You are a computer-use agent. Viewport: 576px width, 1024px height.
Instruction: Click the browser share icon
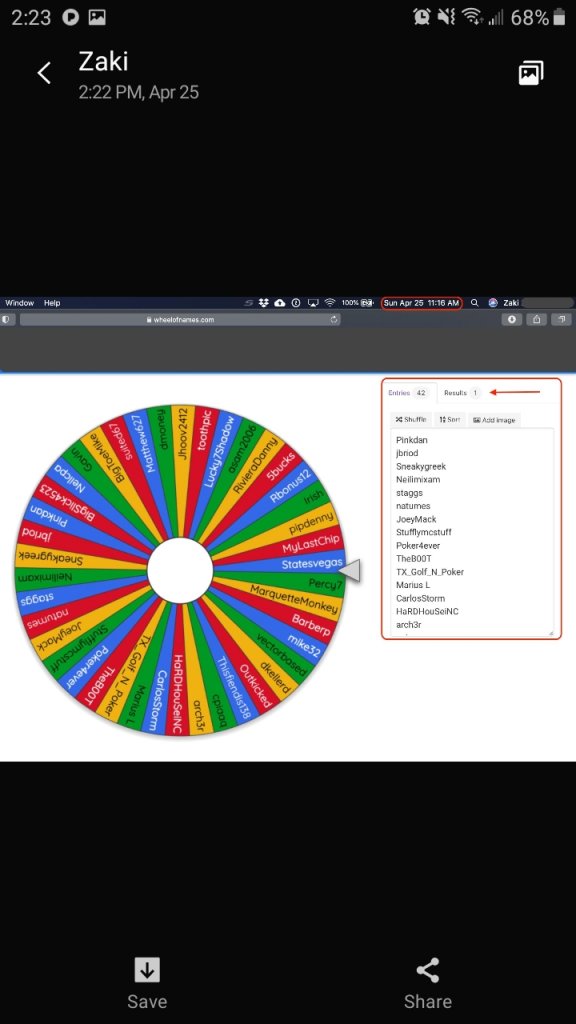click(536, 319)
